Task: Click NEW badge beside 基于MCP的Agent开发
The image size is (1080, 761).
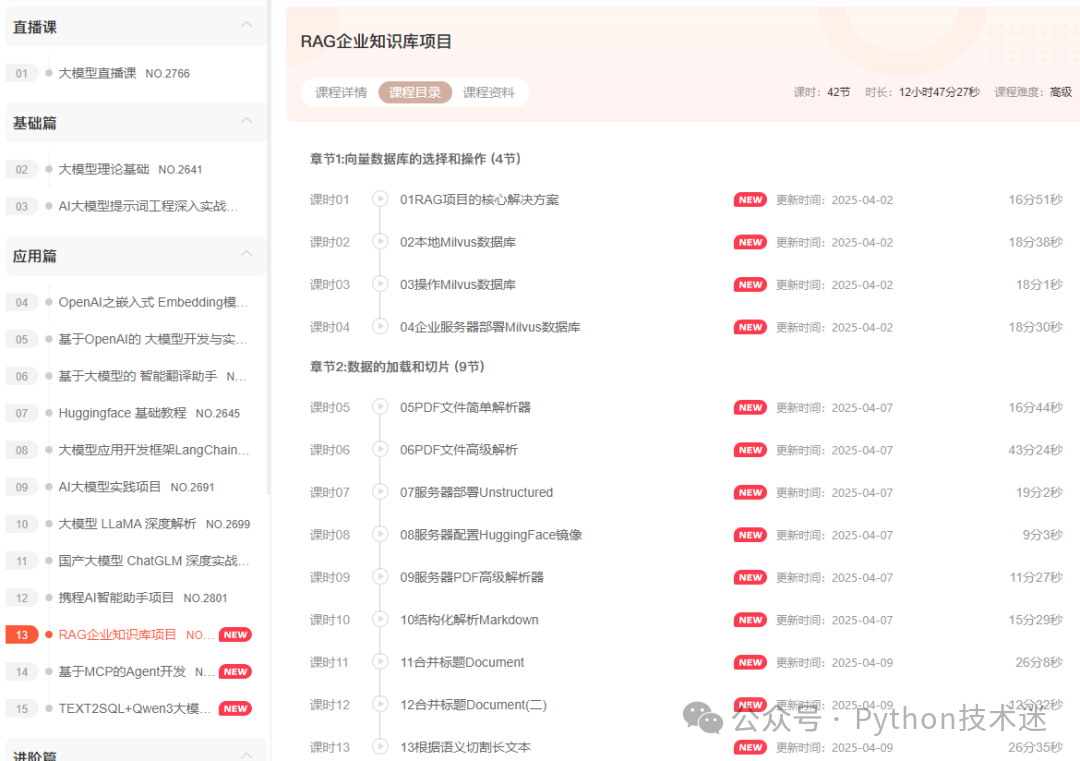Action: (x=235, y=671)
